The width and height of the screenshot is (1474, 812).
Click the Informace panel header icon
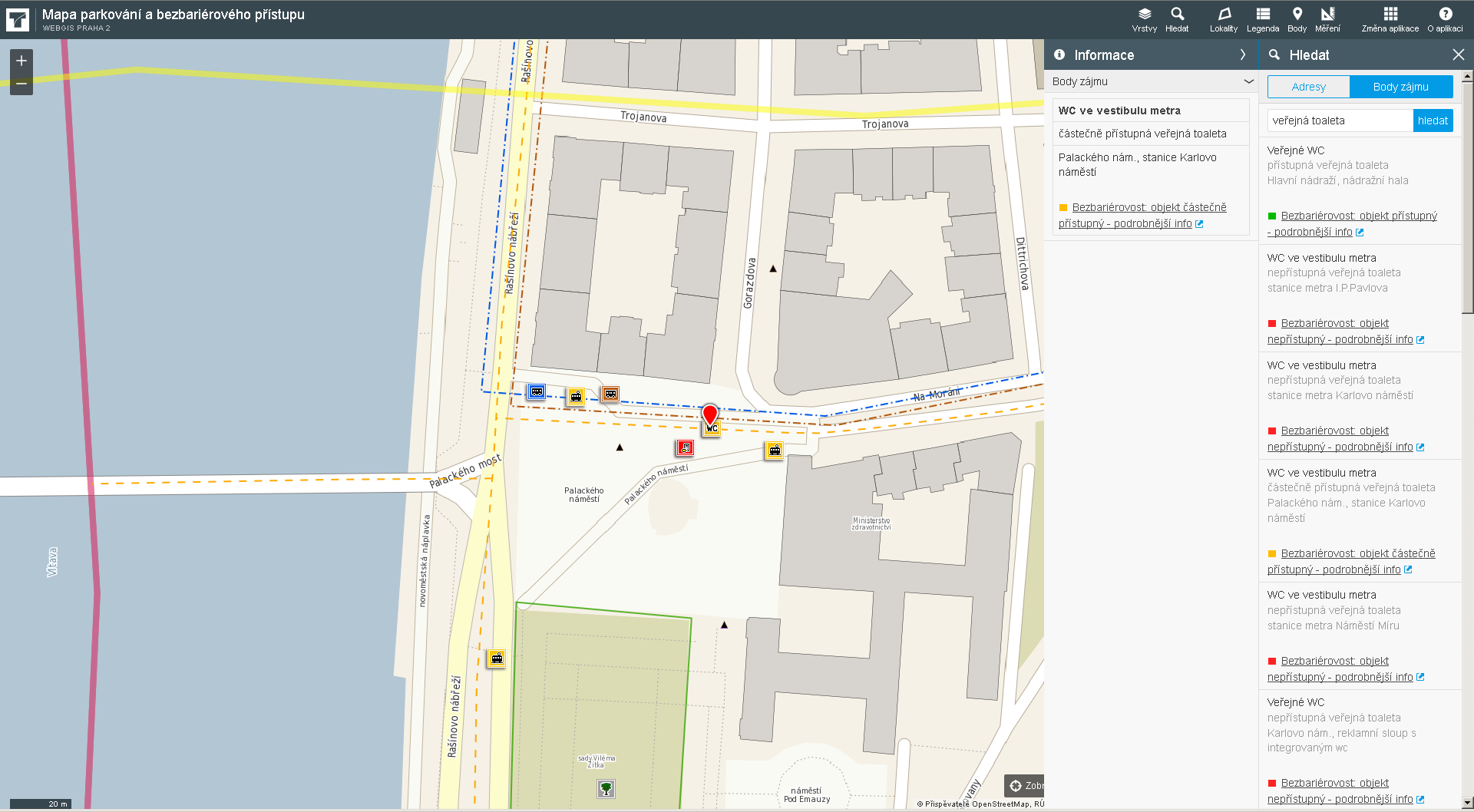(1059, 54)
